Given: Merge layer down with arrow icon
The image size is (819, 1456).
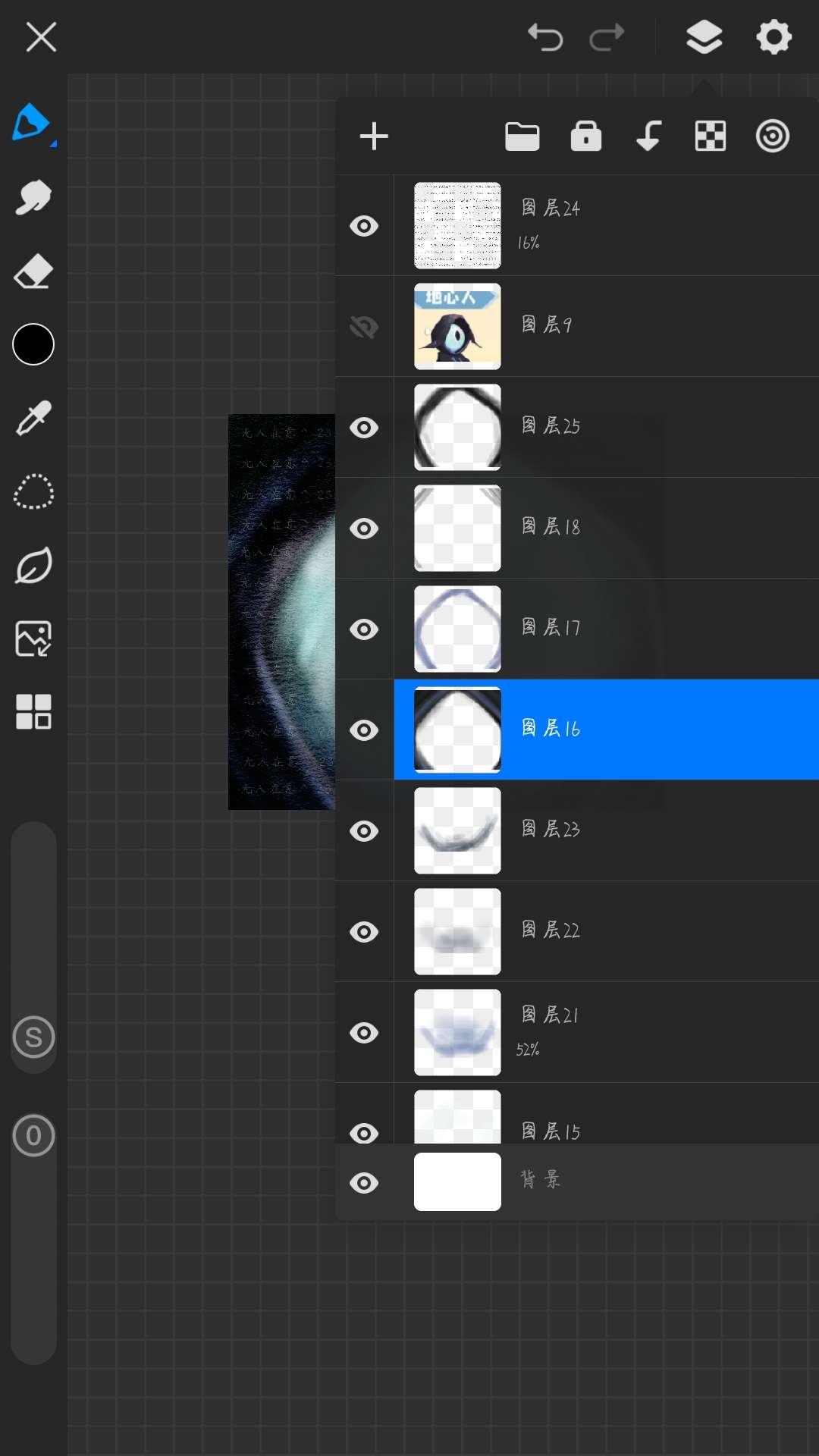Looking at the screenshot, I should [x=648, y=136].
